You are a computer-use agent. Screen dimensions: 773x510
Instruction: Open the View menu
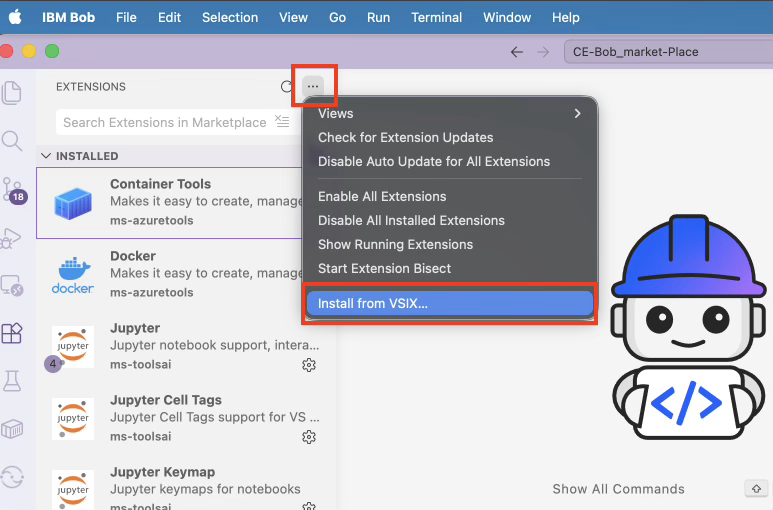pos(293,18)
